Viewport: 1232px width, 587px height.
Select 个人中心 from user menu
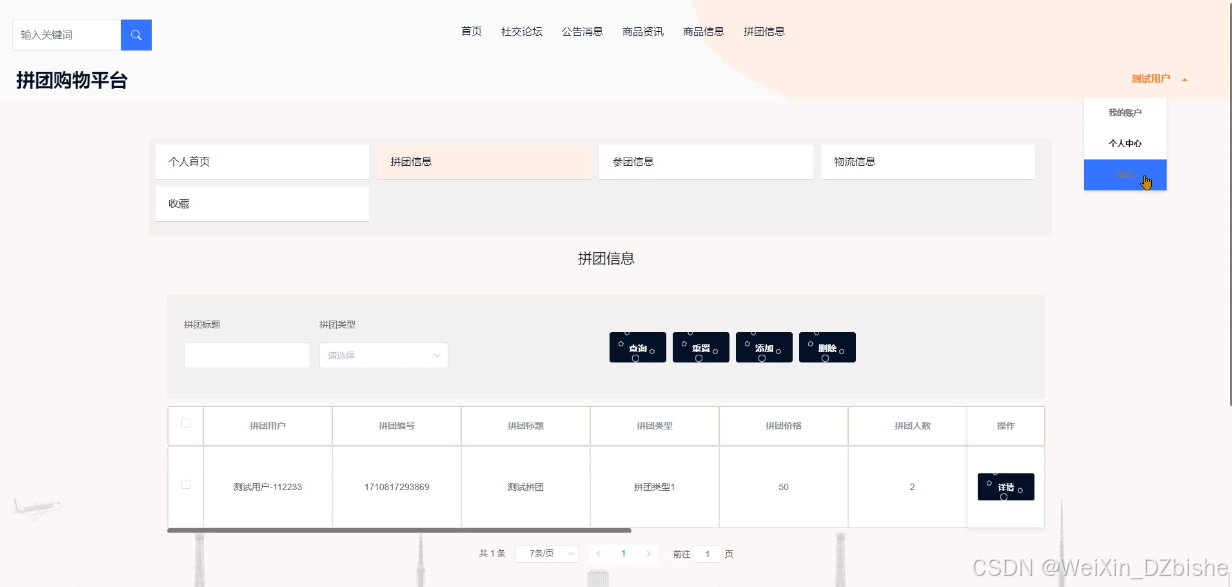[1125, 143]
